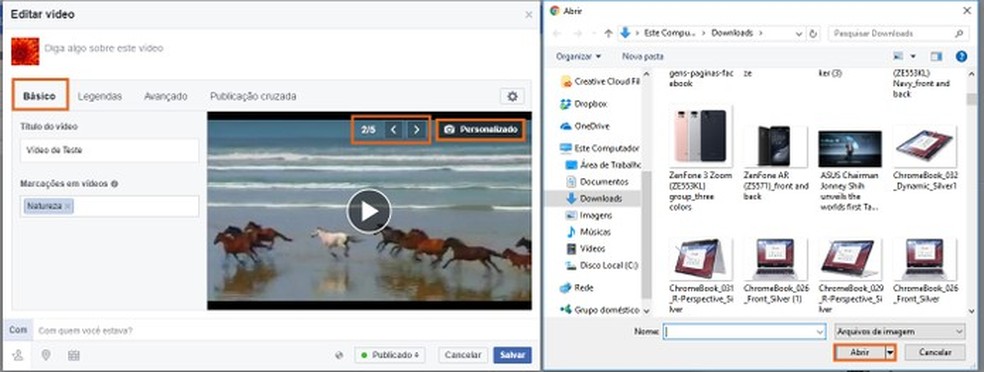Click the Abrir button
Image resolution: width=984 pixels, height=372 pixels.
point(859,353)
